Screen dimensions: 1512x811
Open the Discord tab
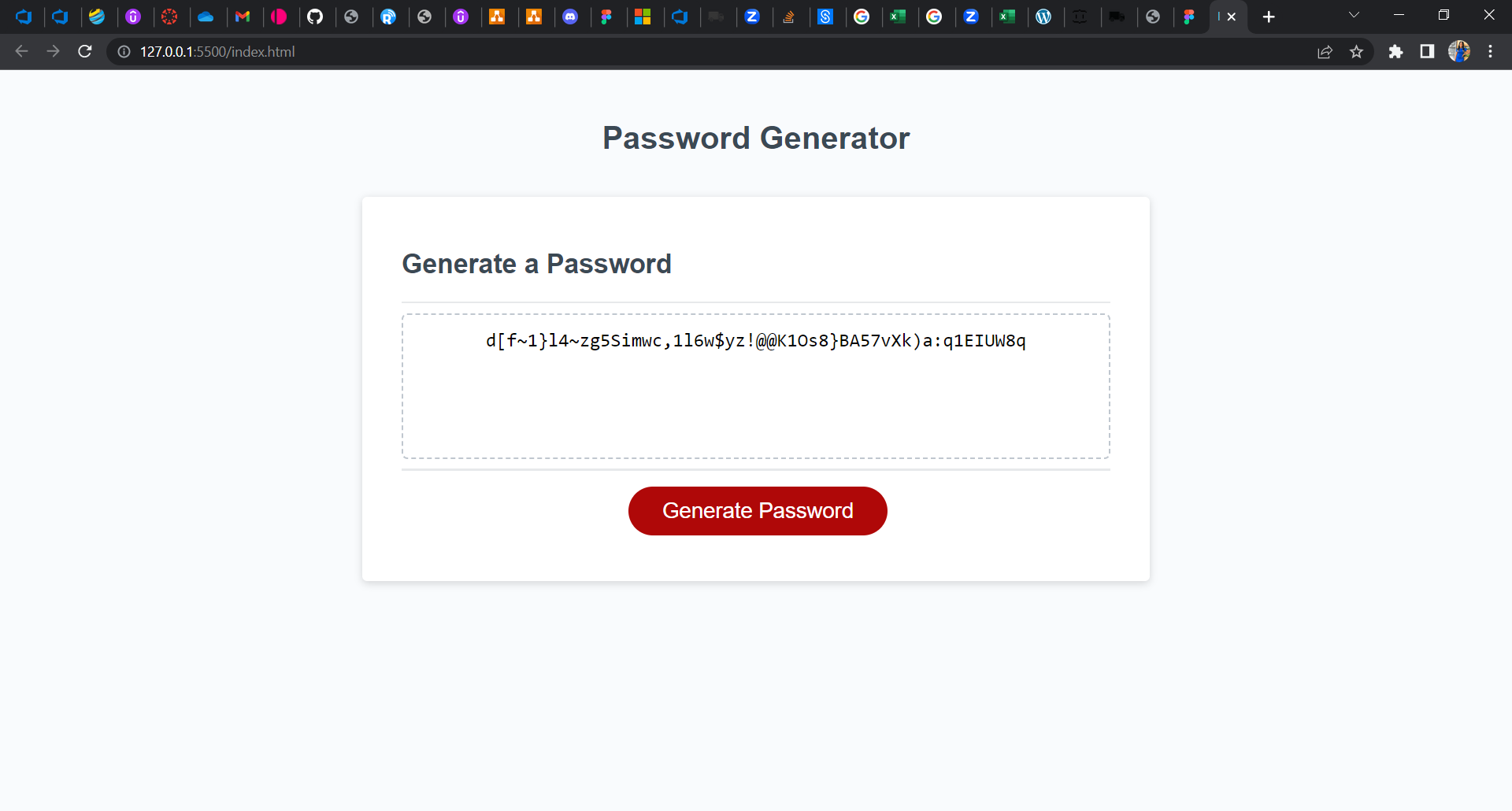pos(572,16)
